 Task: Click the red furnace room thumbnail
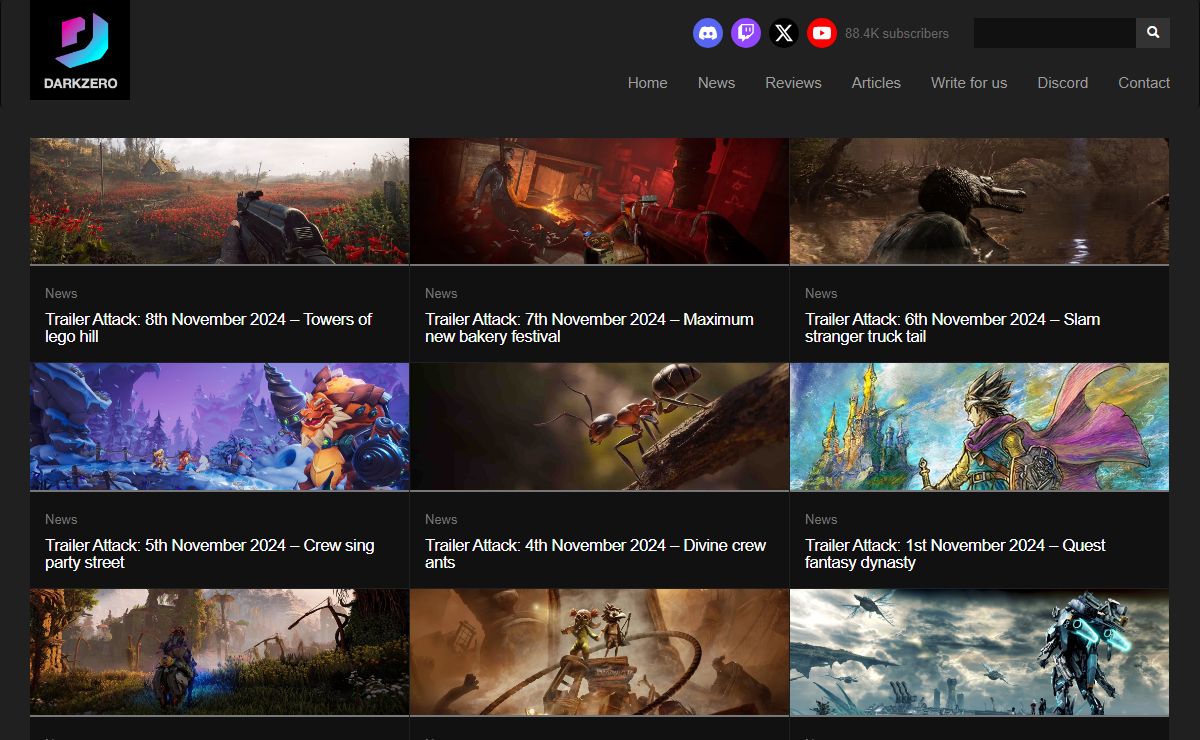(599, 201)
